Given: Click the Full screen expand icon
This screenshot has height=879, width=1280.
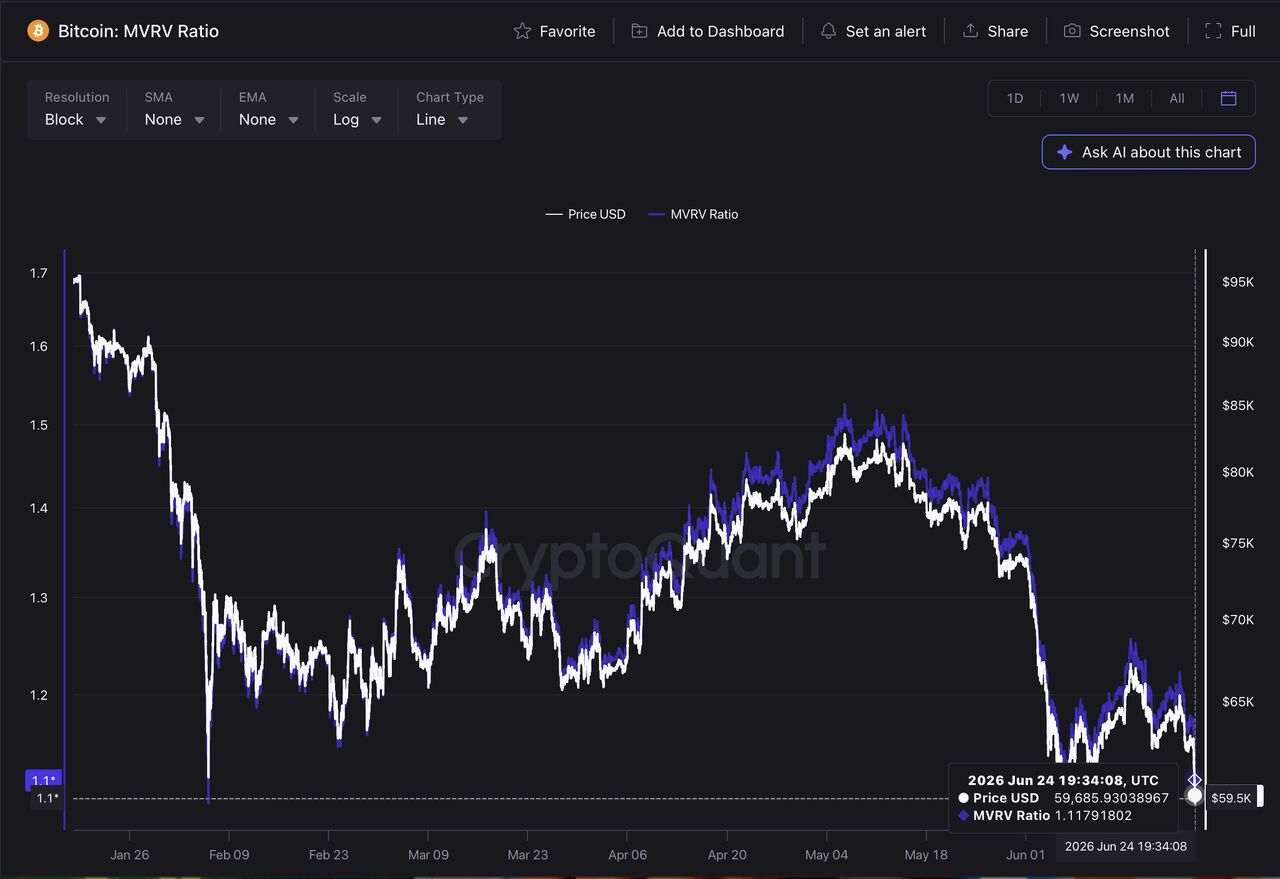Looking at the screenshot, I should tap(1213, 31).
